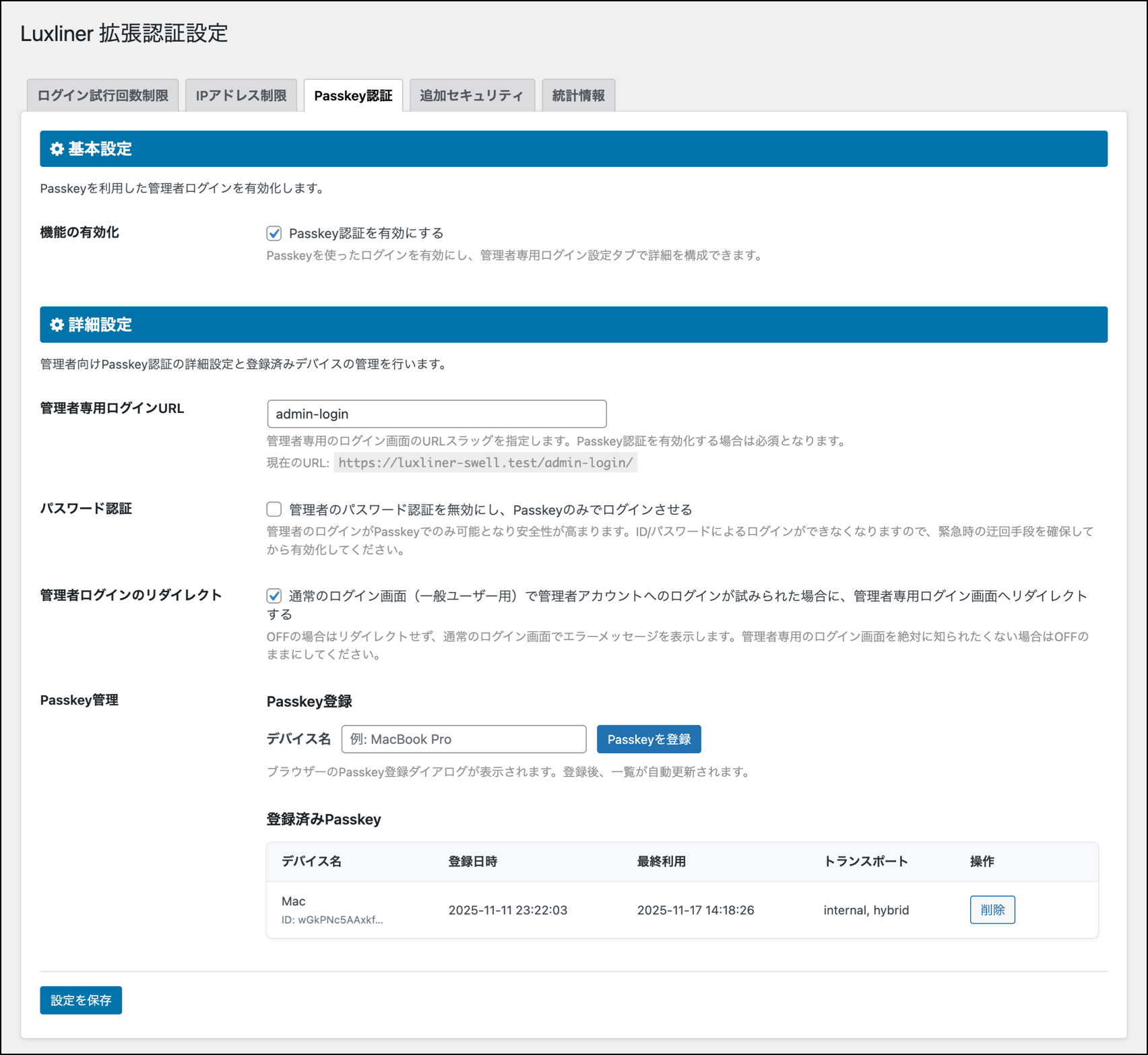
Task: Open the 統計情報 tab
Action: [578, 96]
